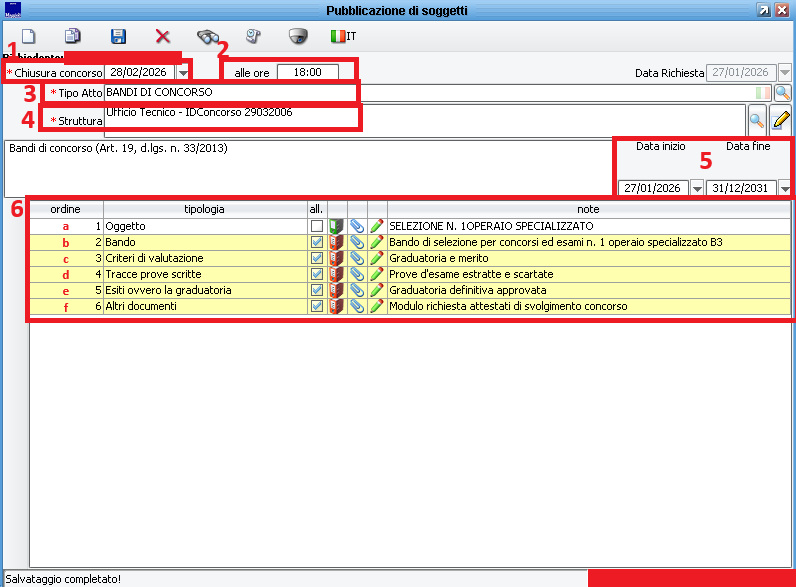The height and width of the screenshot is (587, 796).
Task: Click the red X delete icon
Action: pyautogui.click(x=162, y=36)
